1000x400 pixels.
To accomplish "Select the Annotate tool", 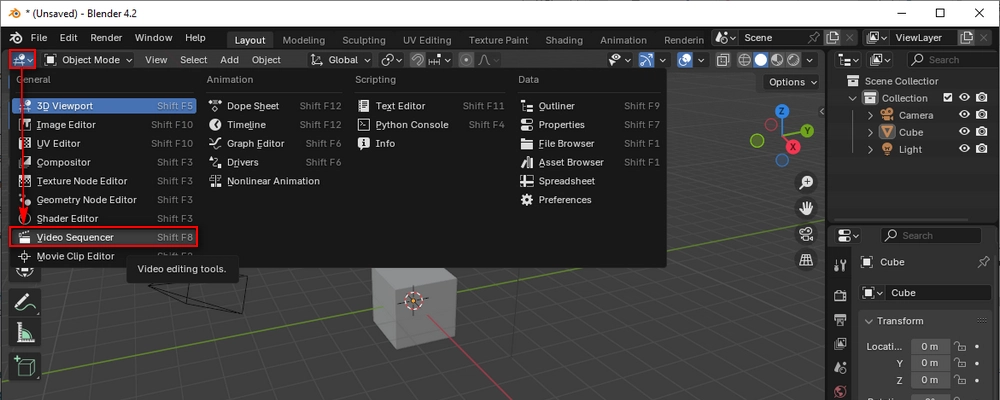I will click(25, 302).
